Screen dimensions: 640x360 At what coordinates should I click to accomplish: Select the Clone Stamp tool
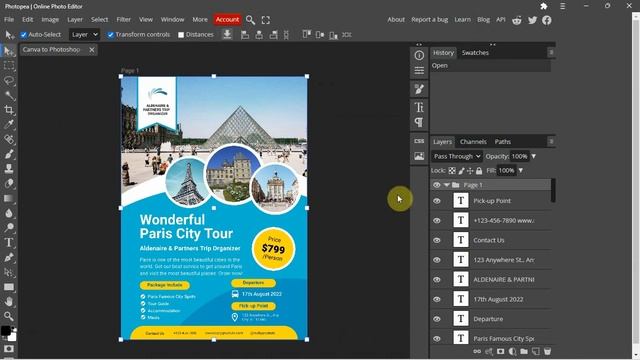point(9,169)
